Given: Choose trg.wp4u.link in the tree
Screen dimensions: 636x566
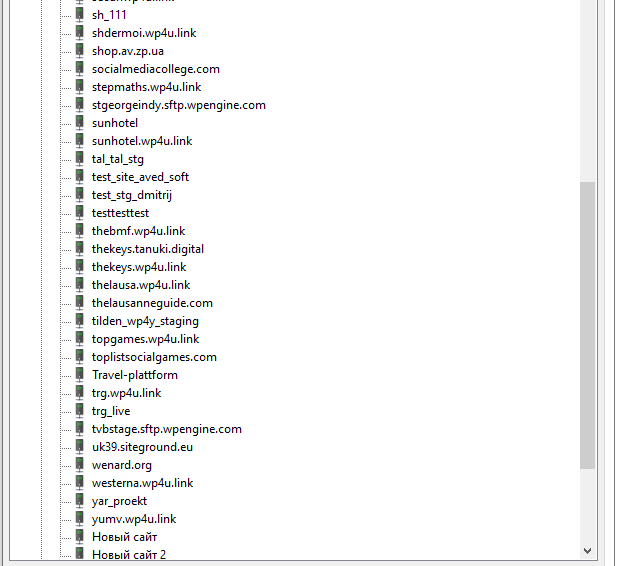Looking at the screenshot, I should tap(127, 393).
